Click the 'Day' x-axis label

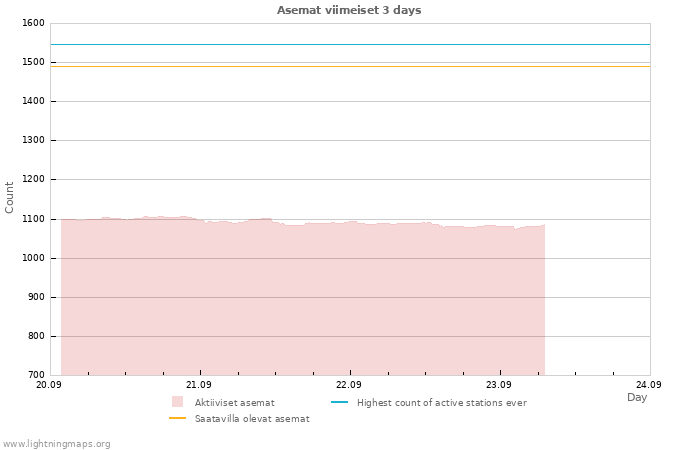637,397
